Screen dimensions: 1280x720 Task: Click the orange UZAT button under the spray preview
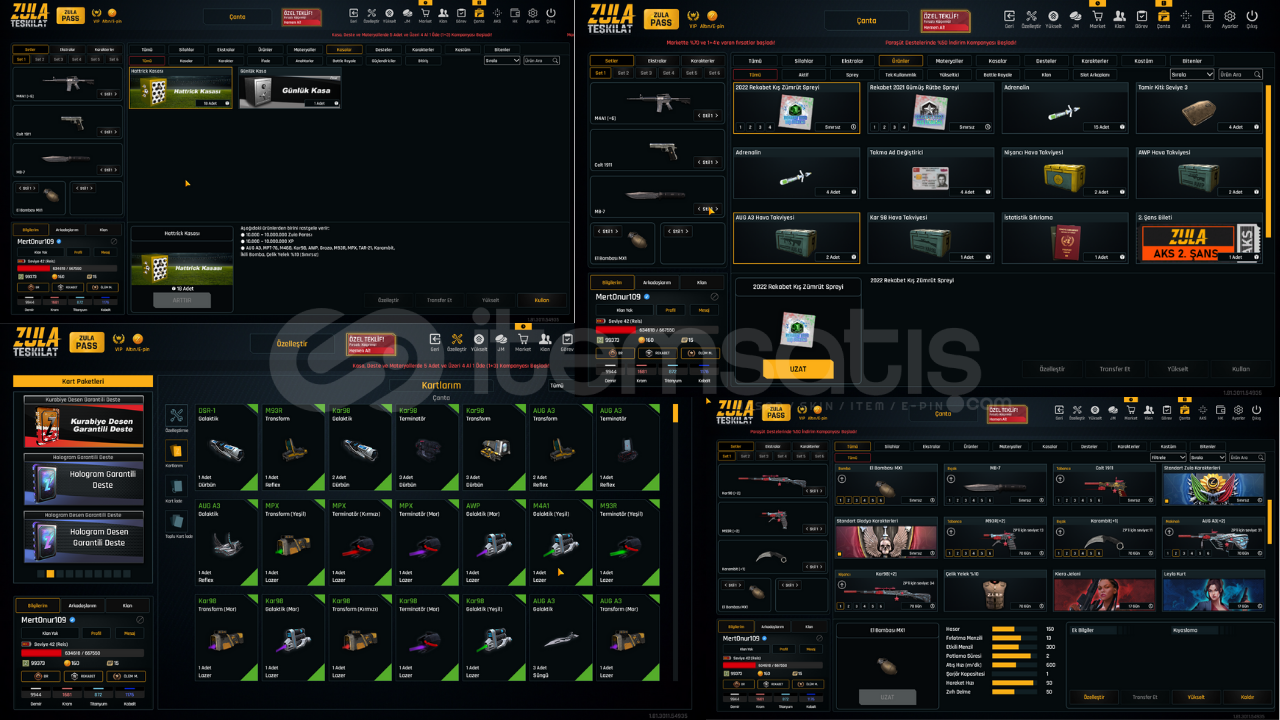(798, 369)
